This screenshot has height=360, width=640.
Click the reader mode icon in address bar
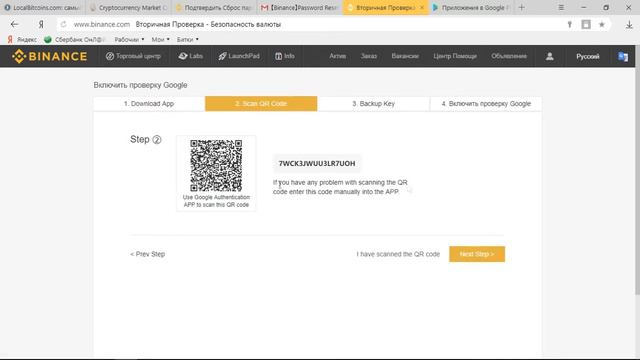[586, 24]
